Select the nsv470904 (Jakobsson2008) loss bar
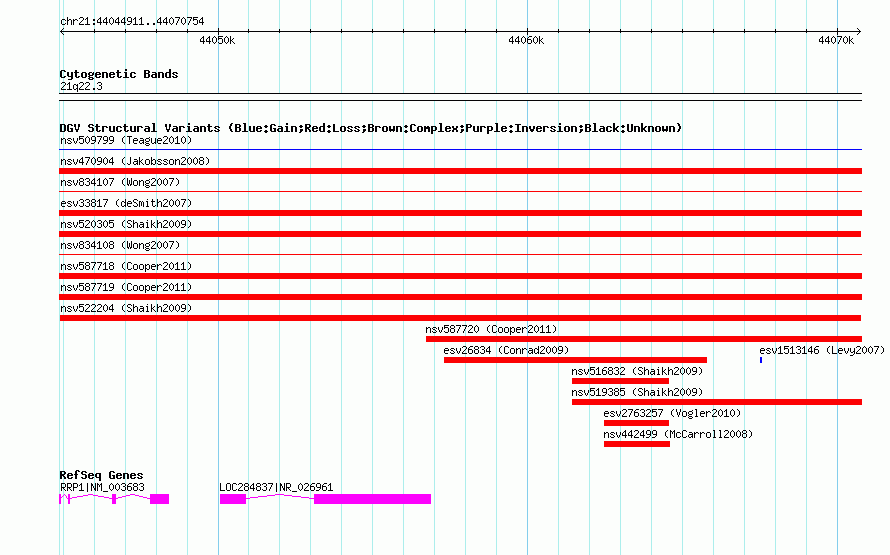This screenshot has width=890, height=555. coord(460,171)
